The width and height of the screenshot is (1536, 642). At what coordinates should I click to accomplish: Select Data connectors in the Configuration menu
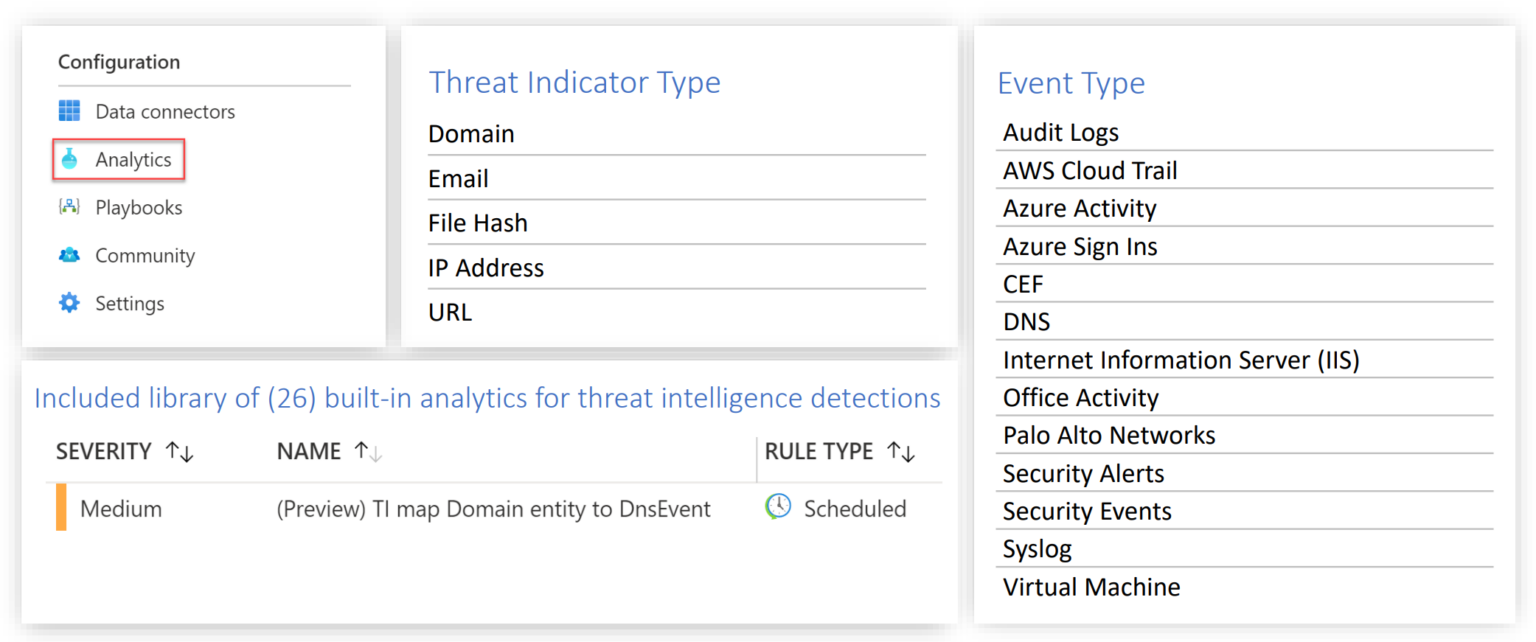[164, 111]
